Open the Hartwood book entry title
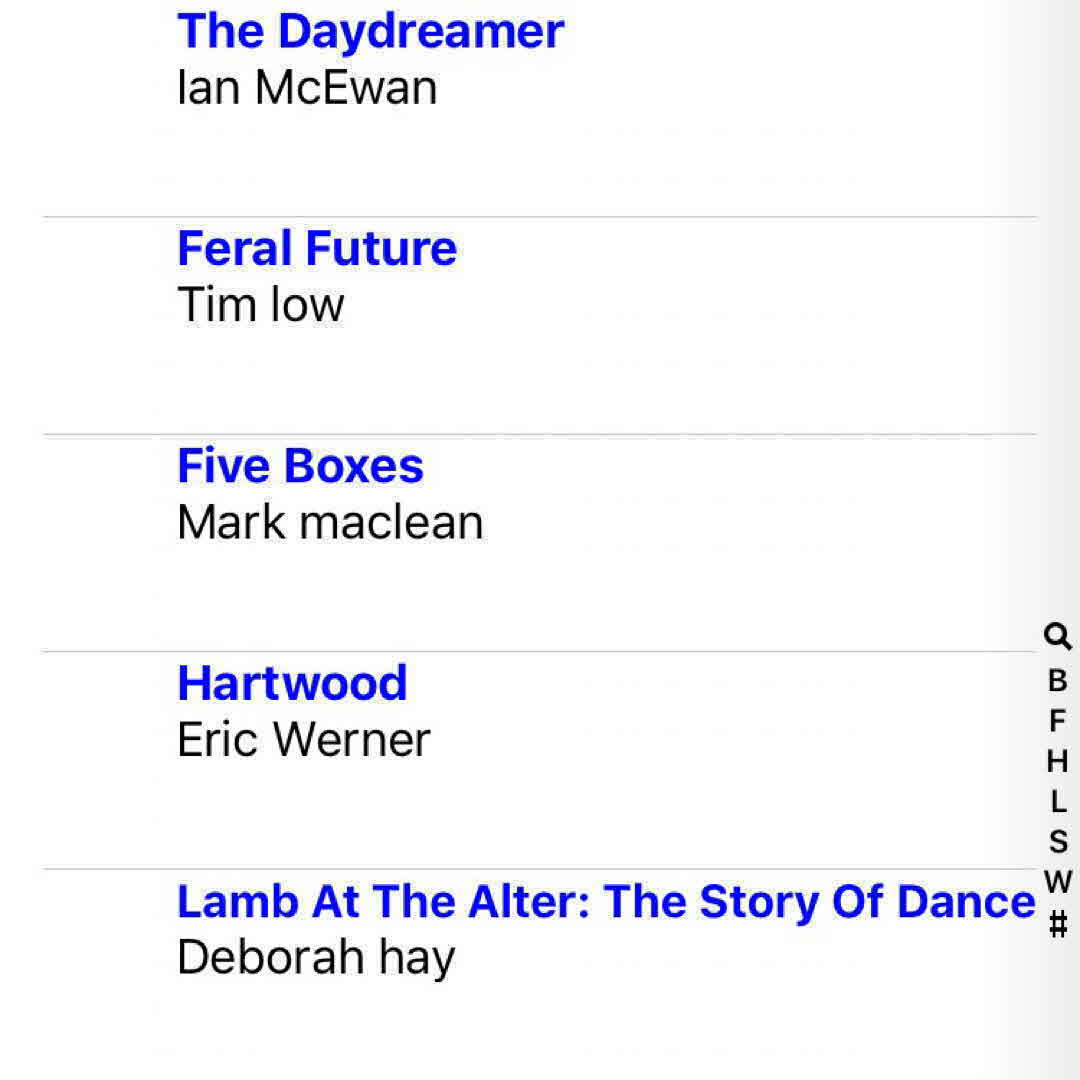The image size is (1080, 1080). click(292, 684)
